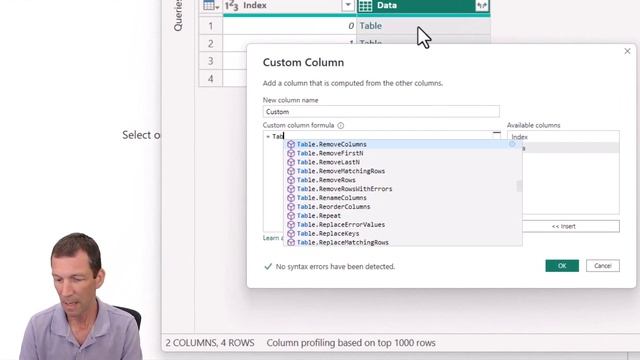Click the syntax check mark icon

(x=268, y=267)
